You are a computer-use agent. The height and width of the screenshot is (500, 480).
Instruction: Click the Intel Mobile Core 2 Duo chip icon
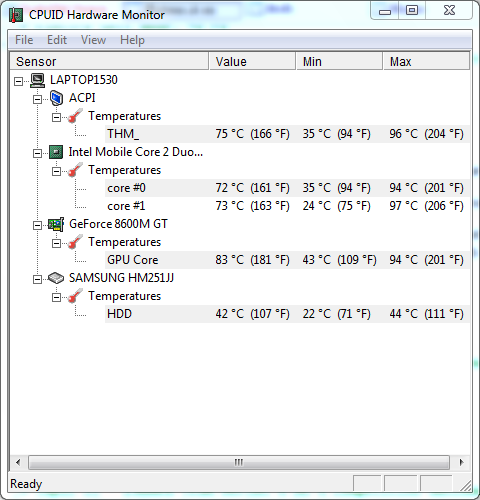click(56, 152)
